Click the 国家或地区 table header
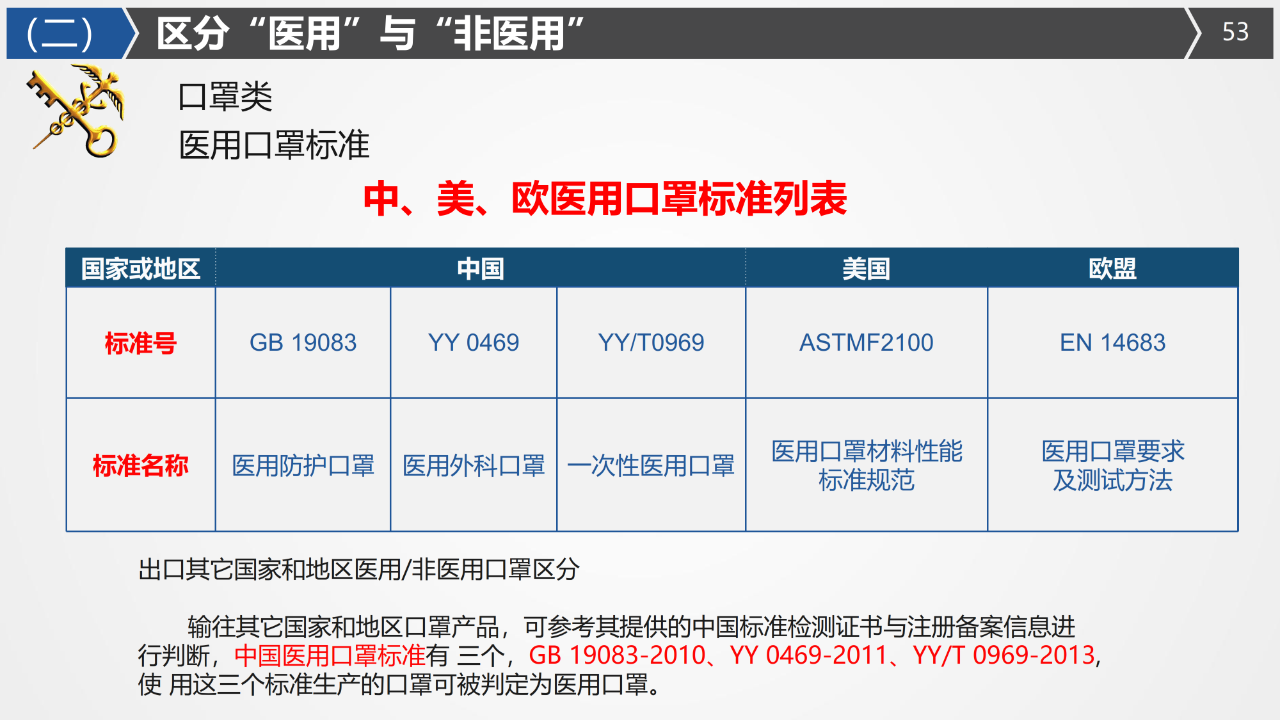1280x720 pixels. tap(141, 269)
